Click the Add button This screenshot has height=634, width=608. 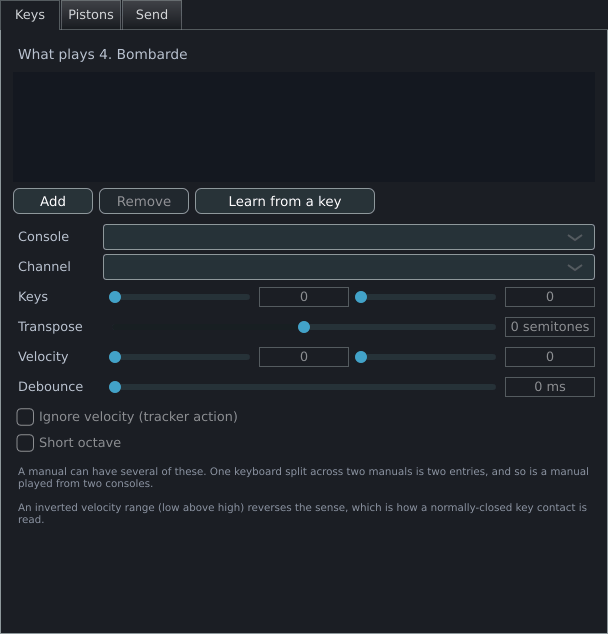pos(53,201)
